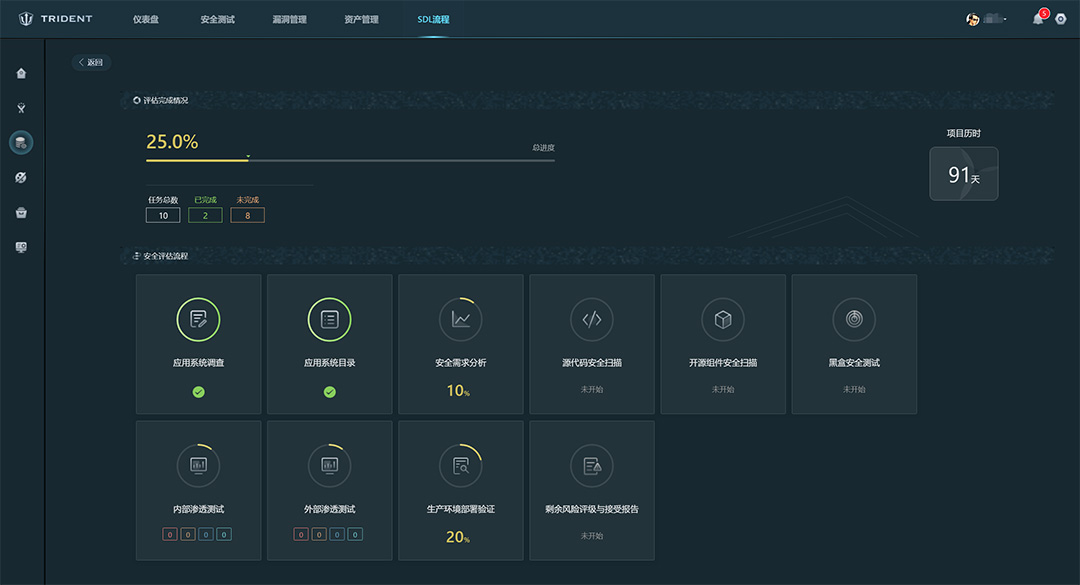Go to the 资产管理 tab
This screenshot has width=1080, height=585.
pos(361,19)
